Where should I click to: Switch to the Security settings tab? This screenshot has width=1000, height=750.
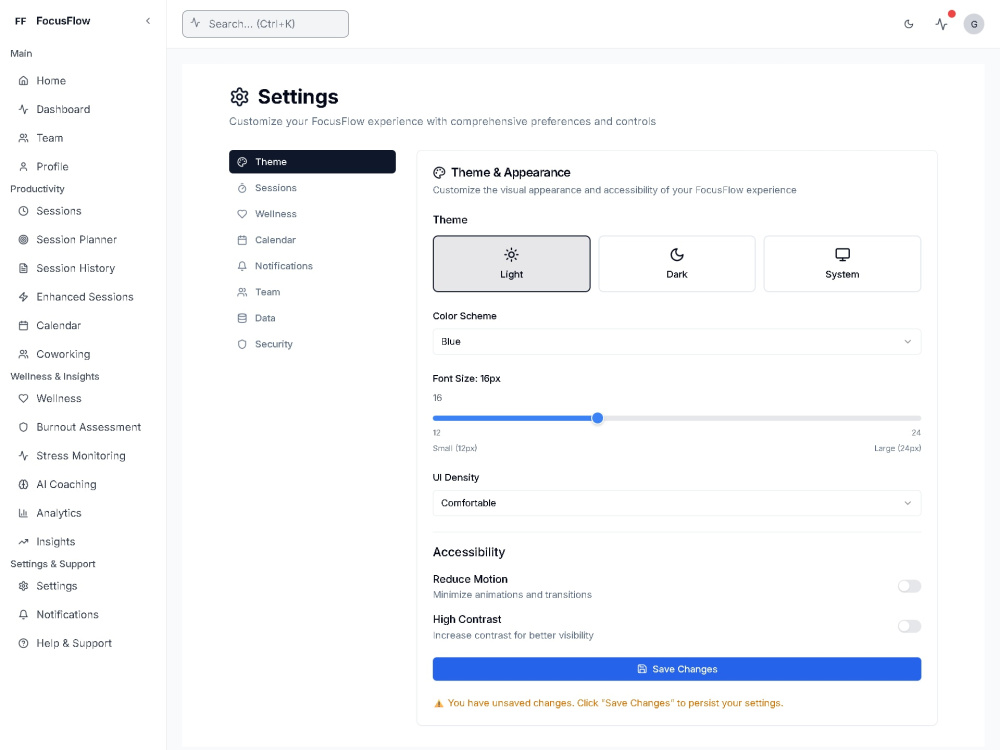tap(312, 344)
